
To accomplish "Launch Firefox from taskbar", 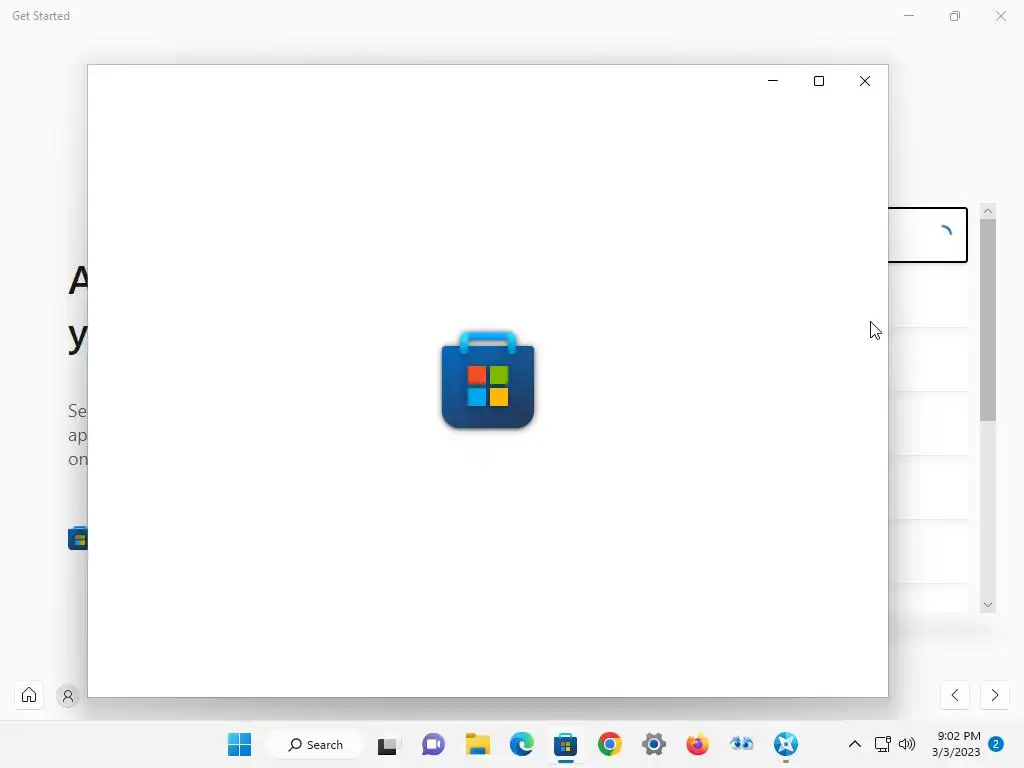I will point(697,744).
